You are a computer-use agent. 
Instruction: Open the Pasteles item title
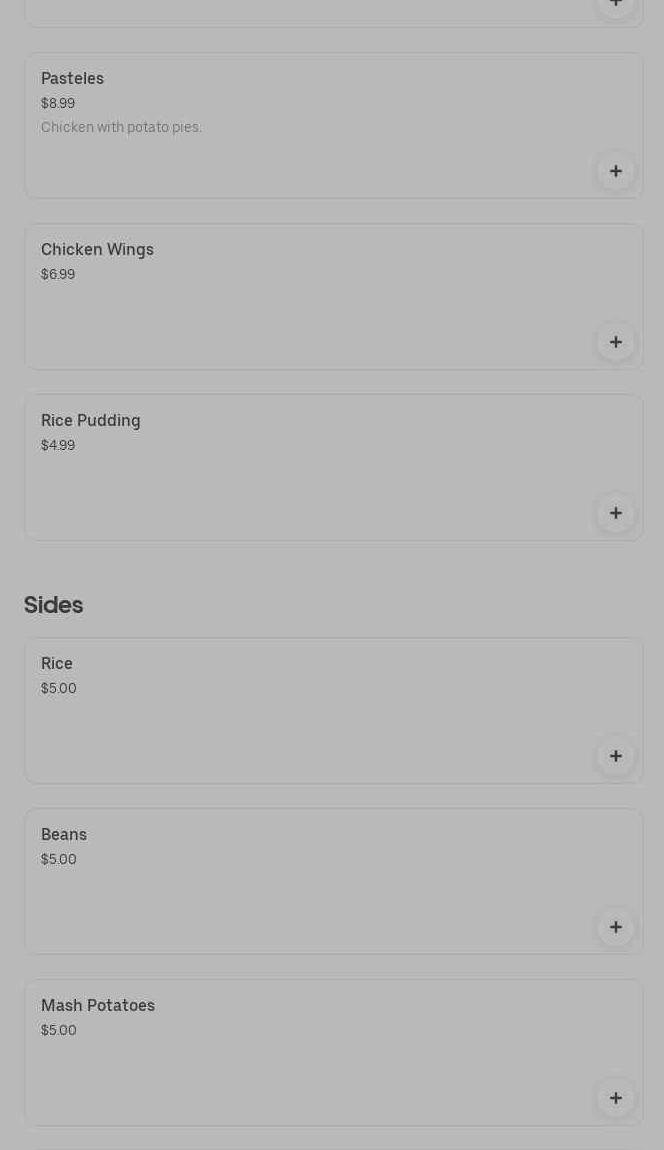(72, 78)
